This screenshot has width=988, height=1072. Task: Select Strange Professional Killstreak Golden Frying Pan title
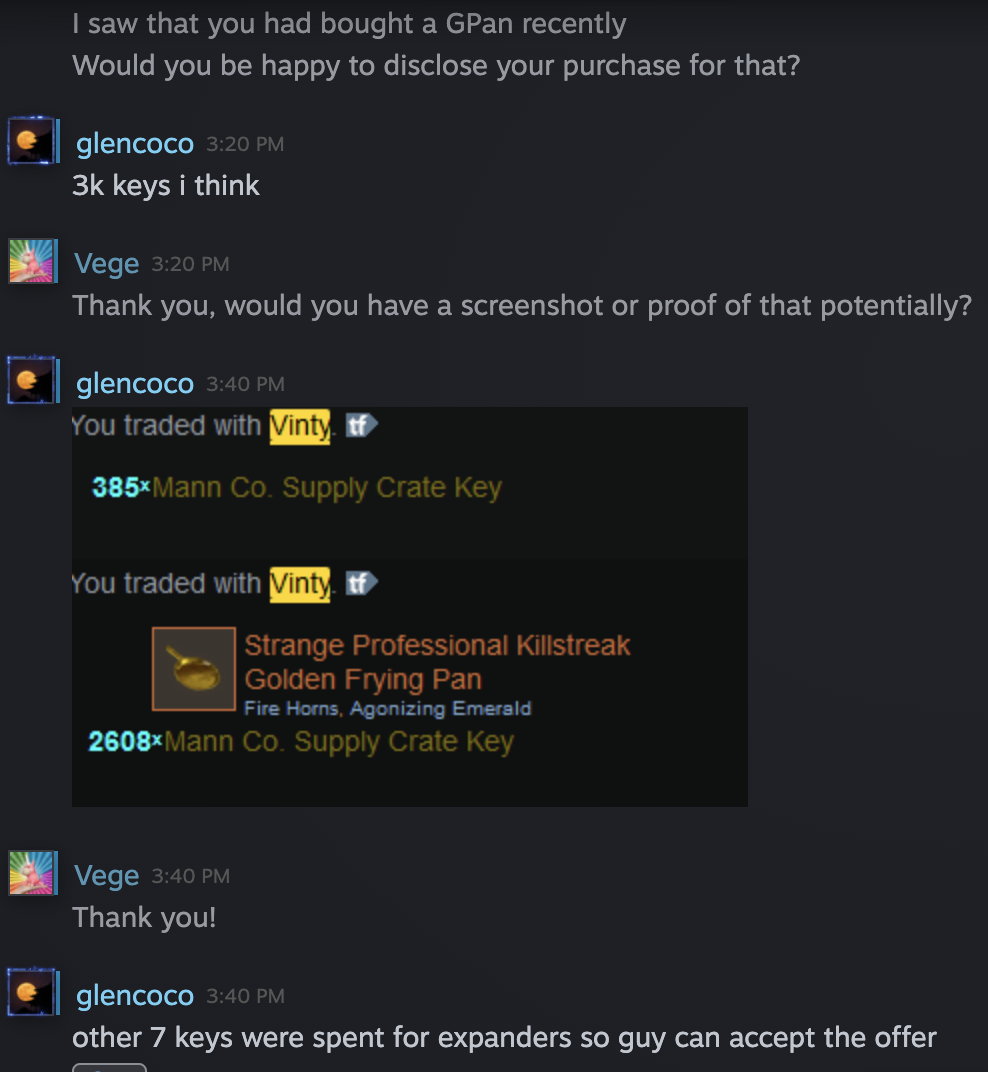coord(437,662)
